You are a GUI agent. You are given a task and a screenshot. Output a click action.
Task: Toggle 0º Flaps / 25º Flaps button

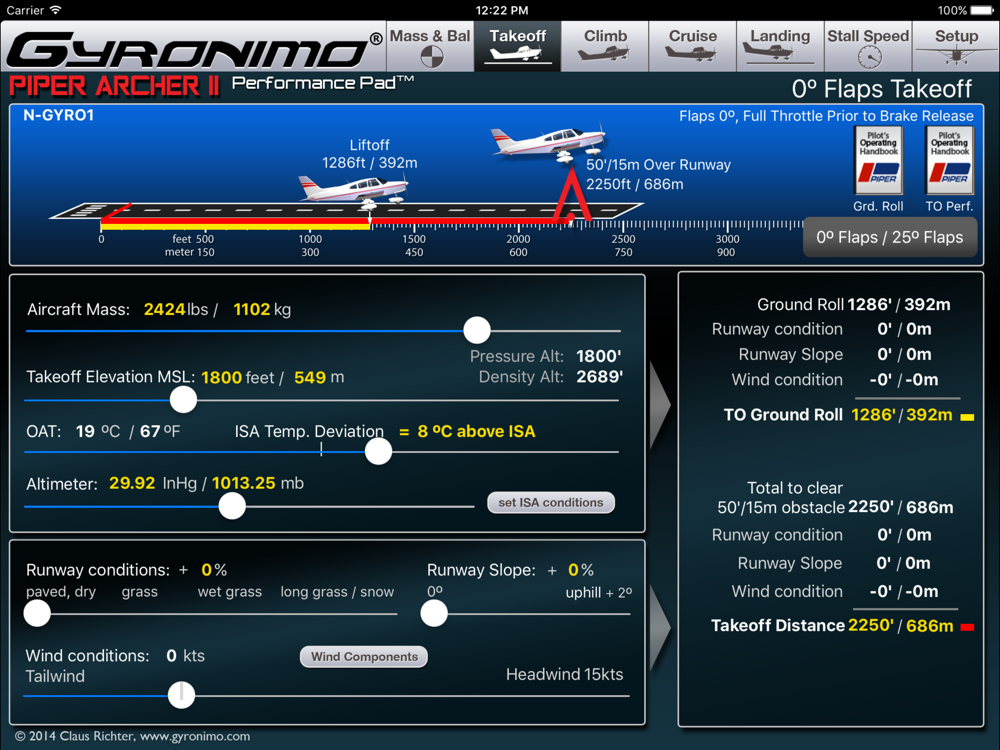(x=890, y=237)
